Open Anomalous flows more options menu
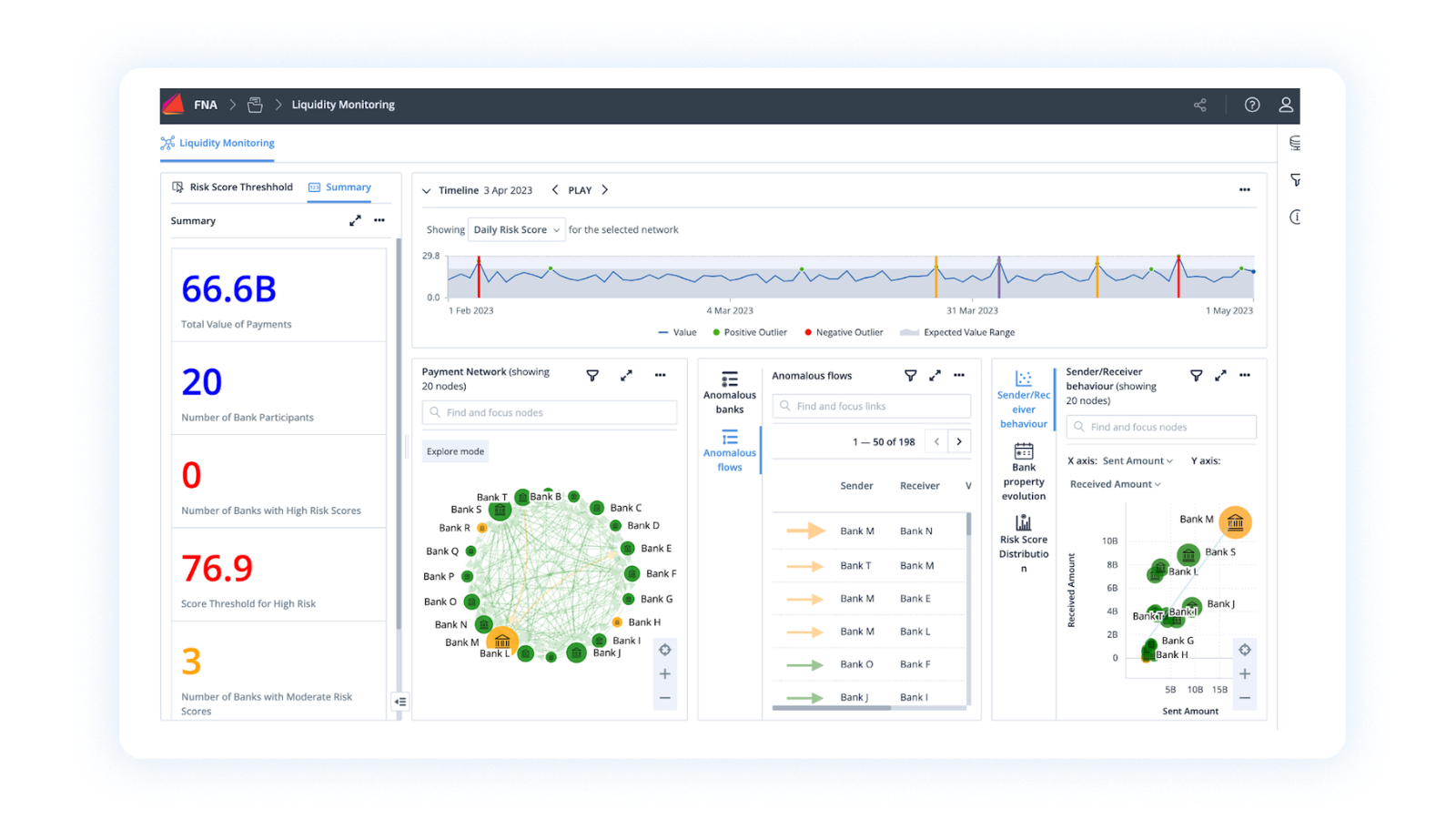 [959, 375]
